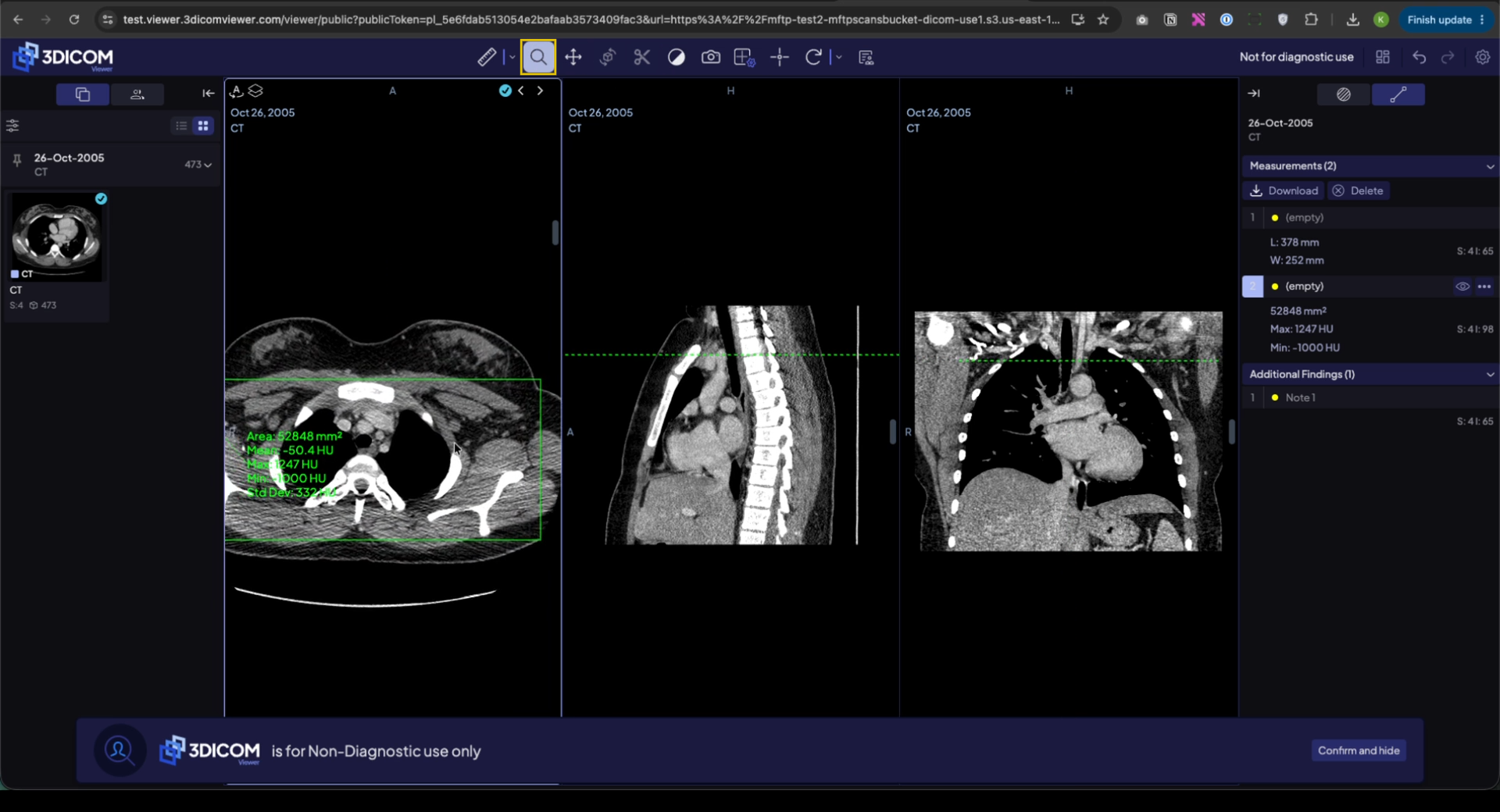Click the orientation figure icon in axial viewport

(237, 91)
